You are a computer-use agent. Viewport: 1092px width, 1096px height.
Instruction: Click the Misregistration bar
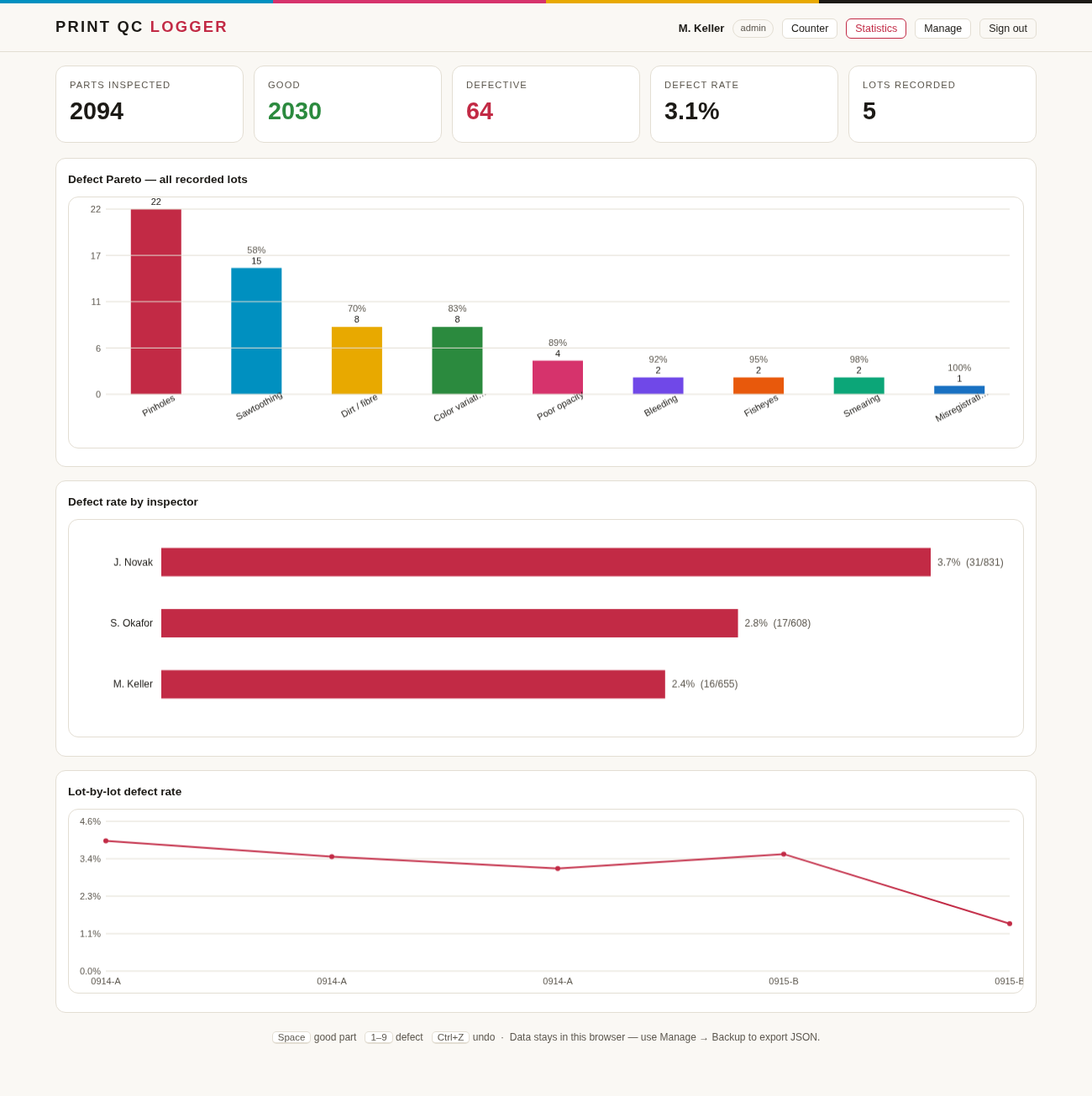959,390
